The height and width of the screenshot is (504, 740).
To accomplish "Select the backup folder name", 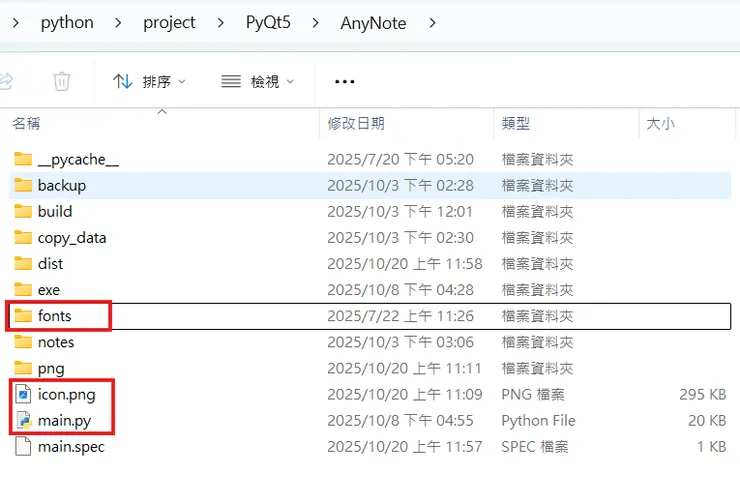I will pyautogui.click(x=62, y=185).
